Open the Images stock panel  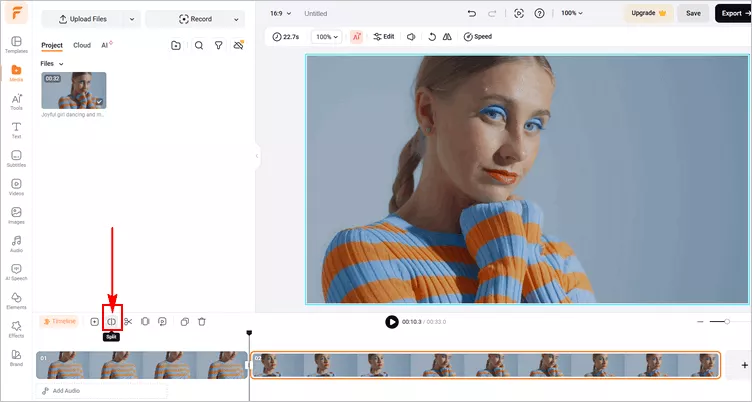tap(16, 215)
